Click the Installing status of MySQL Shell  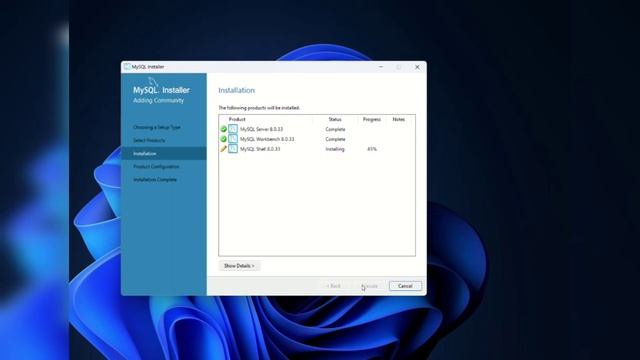click(335, 149)
